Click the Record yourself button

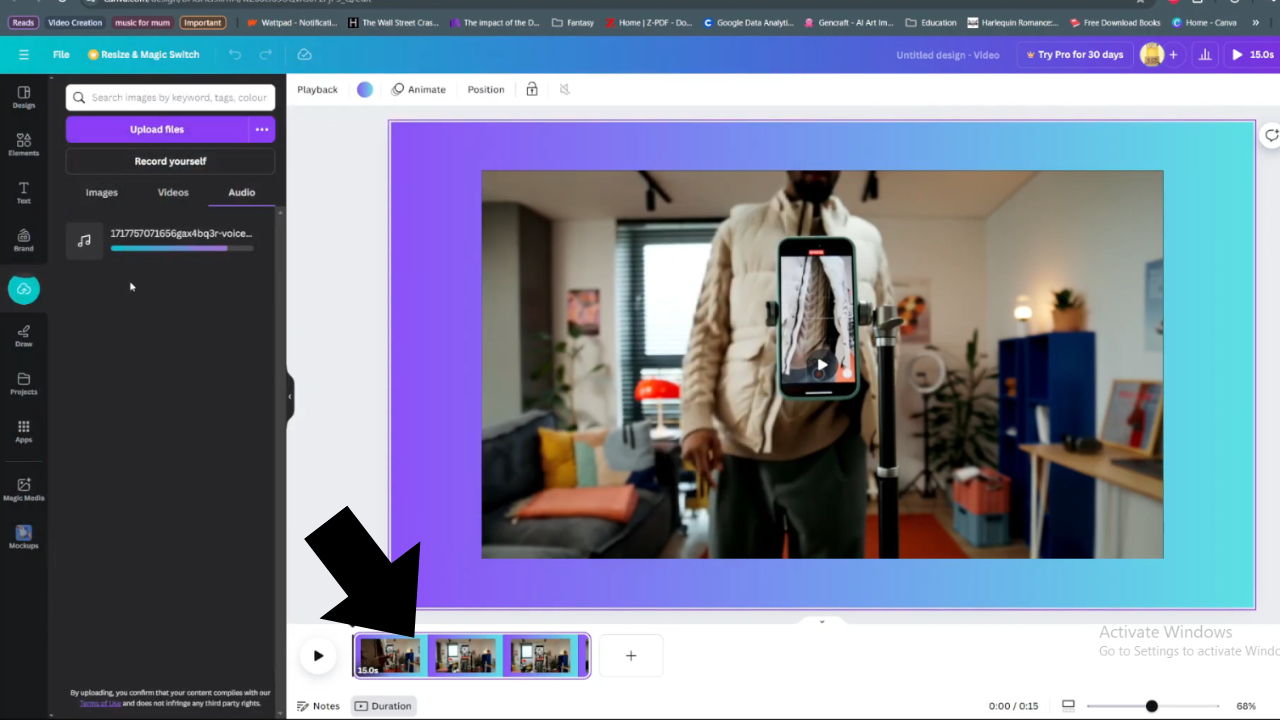(170, 161)
